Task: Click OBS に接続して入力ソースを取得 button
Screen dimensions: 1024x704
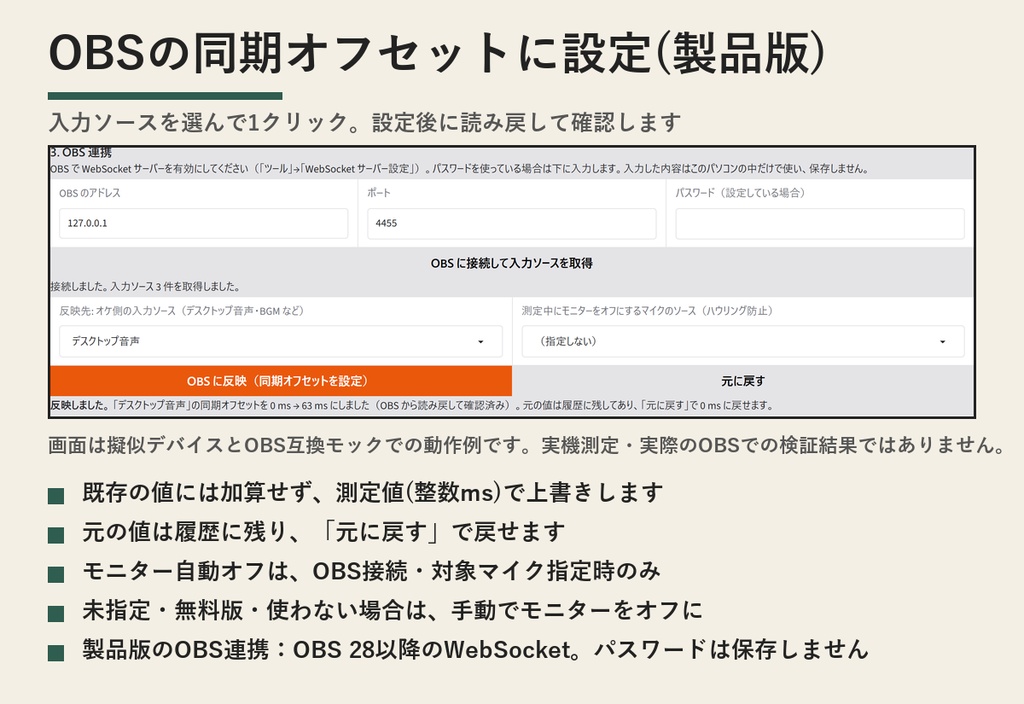Action: (511, 263)
